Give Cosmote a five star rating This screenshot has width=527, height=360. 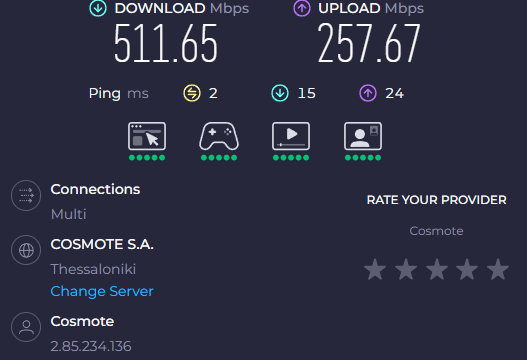(x=498, y=269)
